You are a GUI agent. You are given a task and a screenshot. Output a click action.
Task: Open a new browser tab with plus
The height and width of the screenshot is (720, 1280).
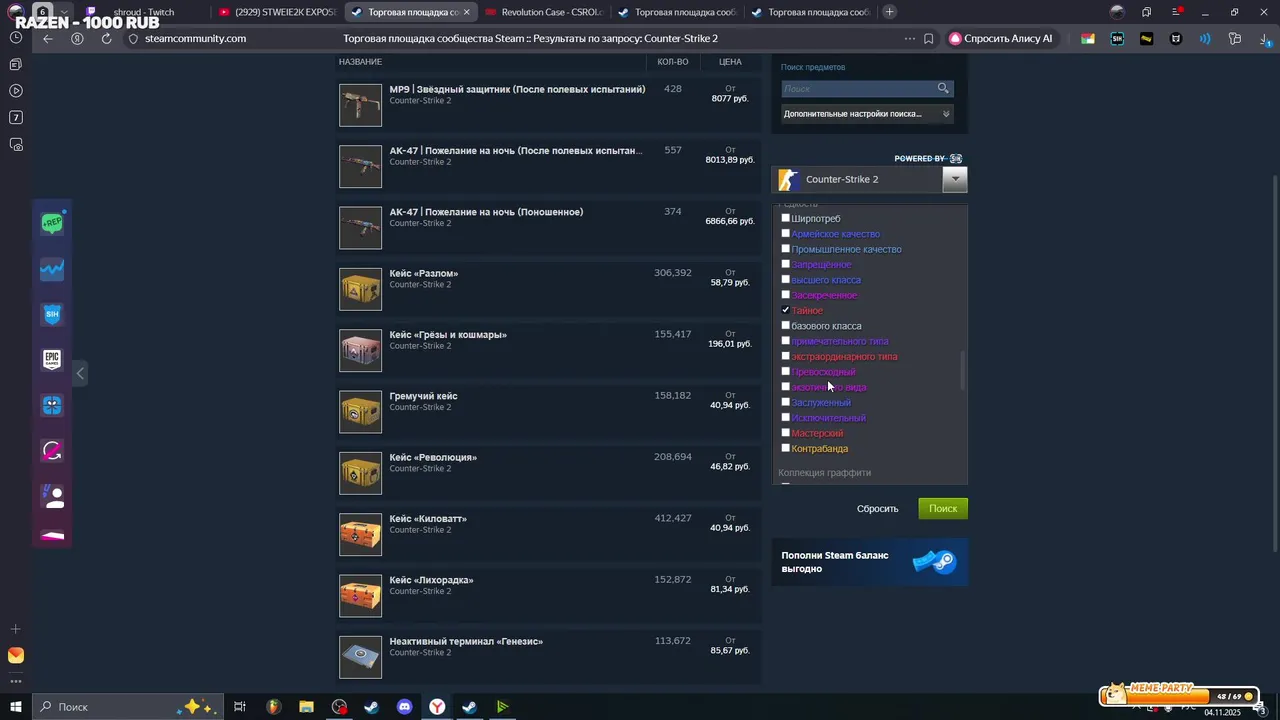889,12
